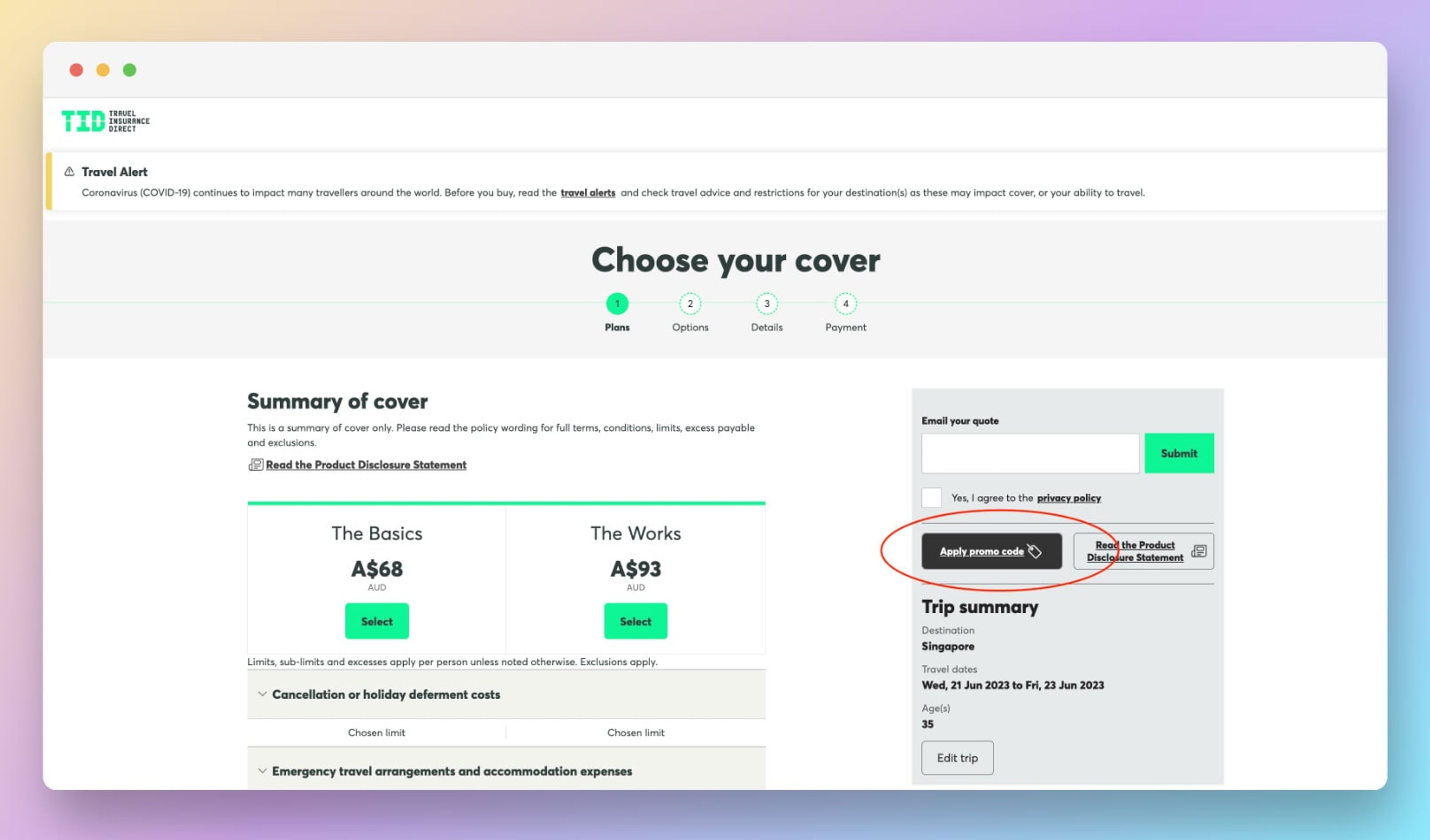Open the privacy policy link
Image resolution: width=1430 pixels, height=840 pixels.
1068,498
